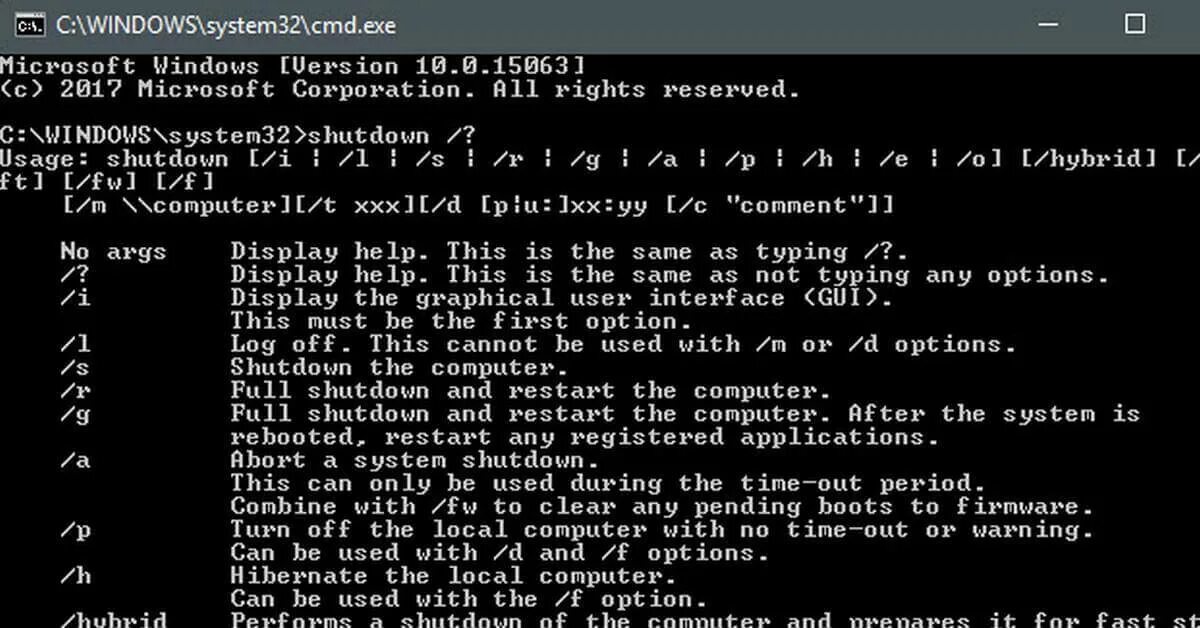
Task: Click the C:\WINDOWS\system32> prompt text
Action: pos(153,135)
